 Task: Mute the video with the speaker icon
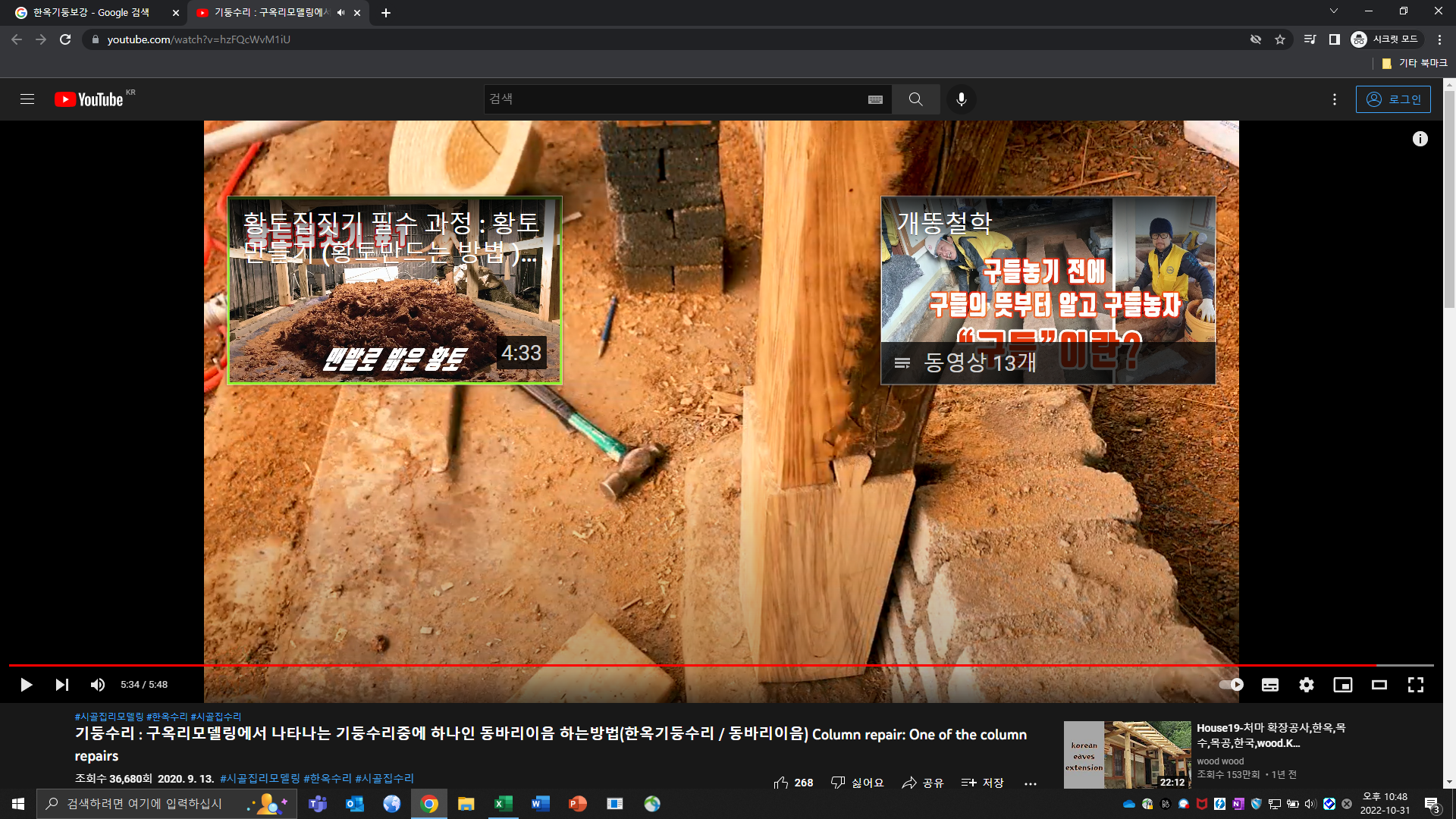point(98,685)
